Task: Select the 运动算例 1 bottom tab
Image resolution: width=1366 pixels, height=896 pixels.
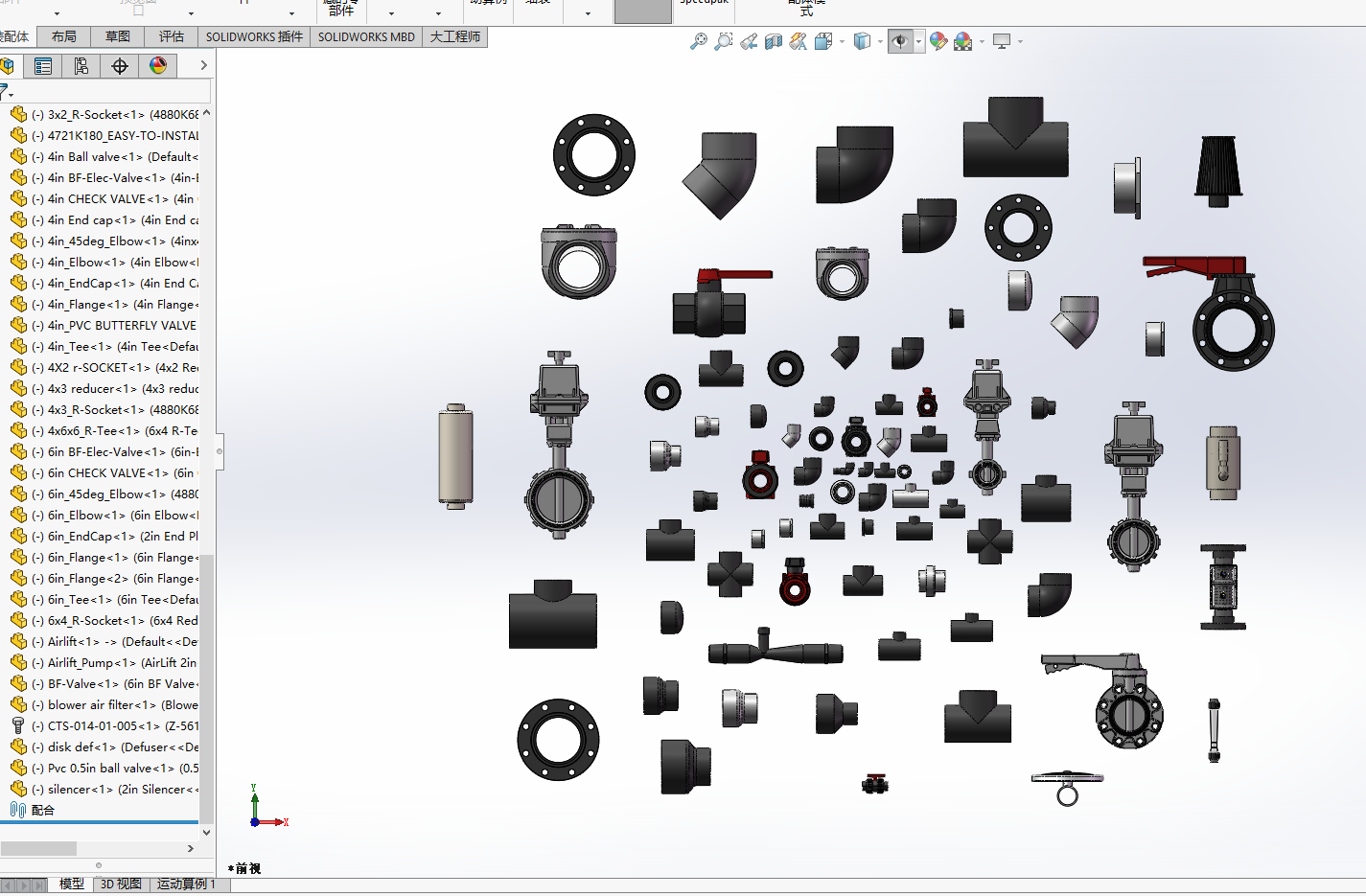Action: [187, 885]
